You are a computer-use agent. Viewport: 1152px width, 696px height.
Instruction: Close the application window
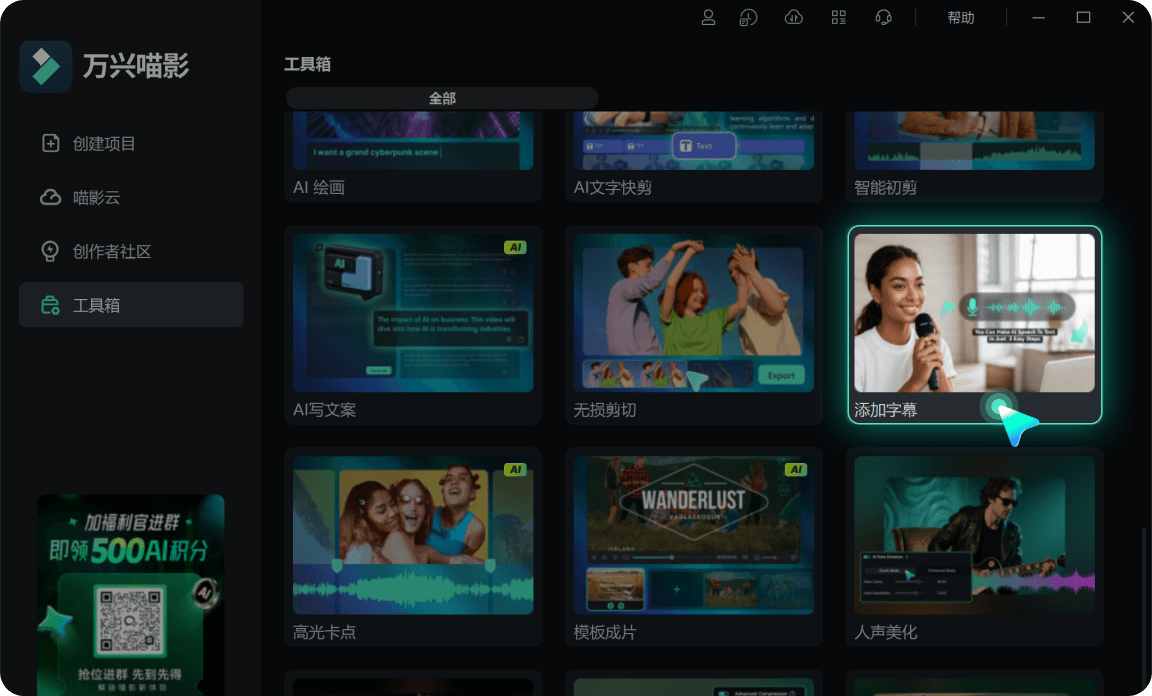(1128, 18)
